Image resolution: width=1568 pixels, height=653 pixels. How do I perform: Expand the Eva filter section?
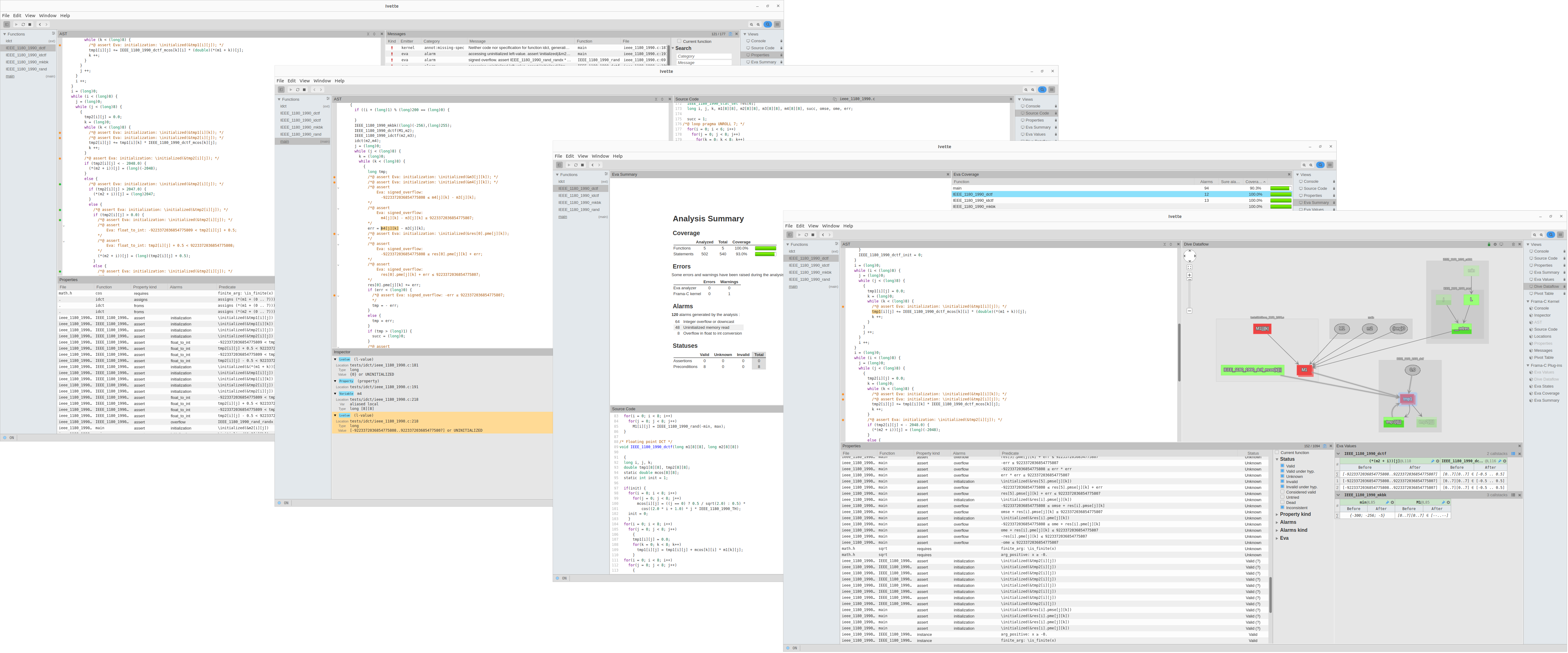(x=1277, y=538)
